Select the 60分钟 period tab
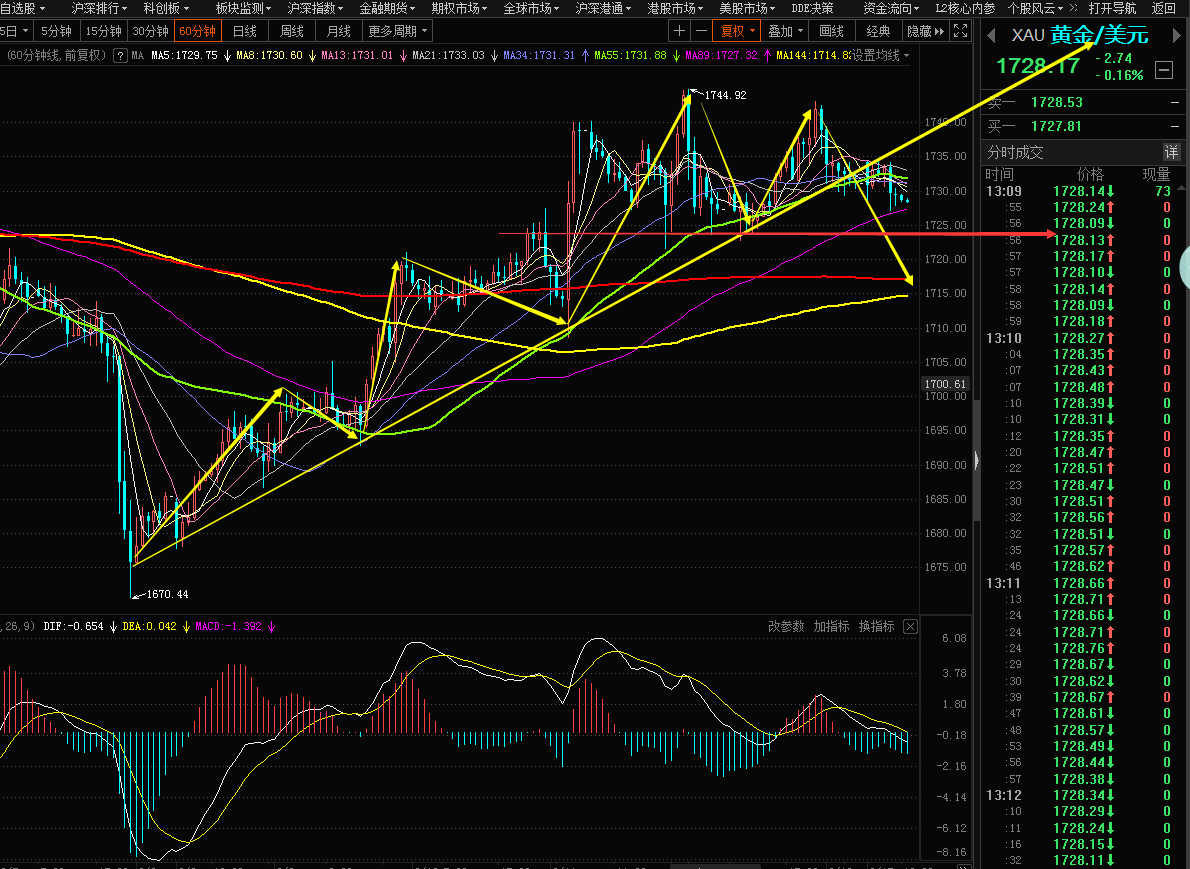The width and height of the screenshot is (1190, 869). (x=197, y=31)
